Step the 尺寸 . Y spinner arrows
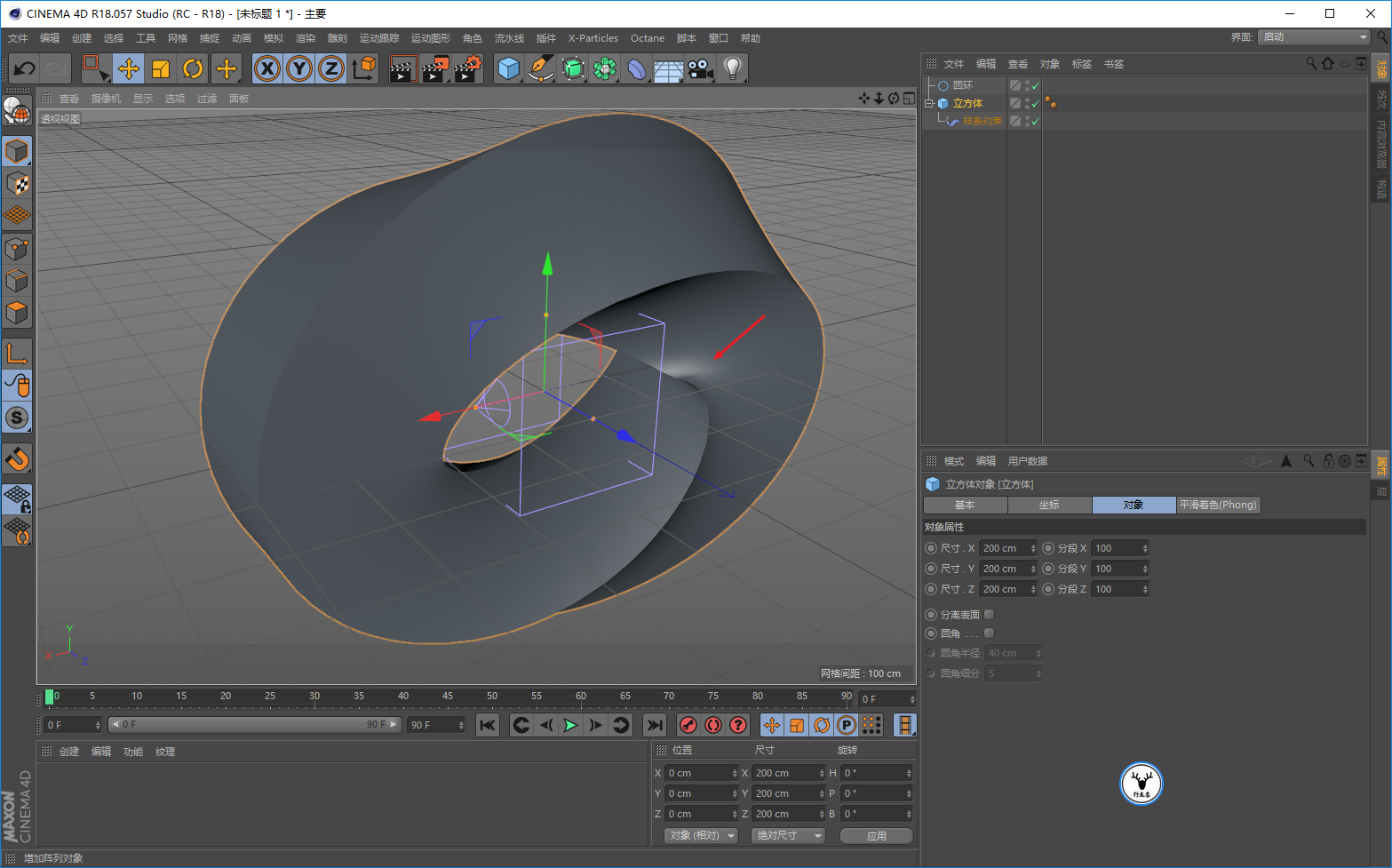Screen dimensions: 1392x868 (1033, 569)
